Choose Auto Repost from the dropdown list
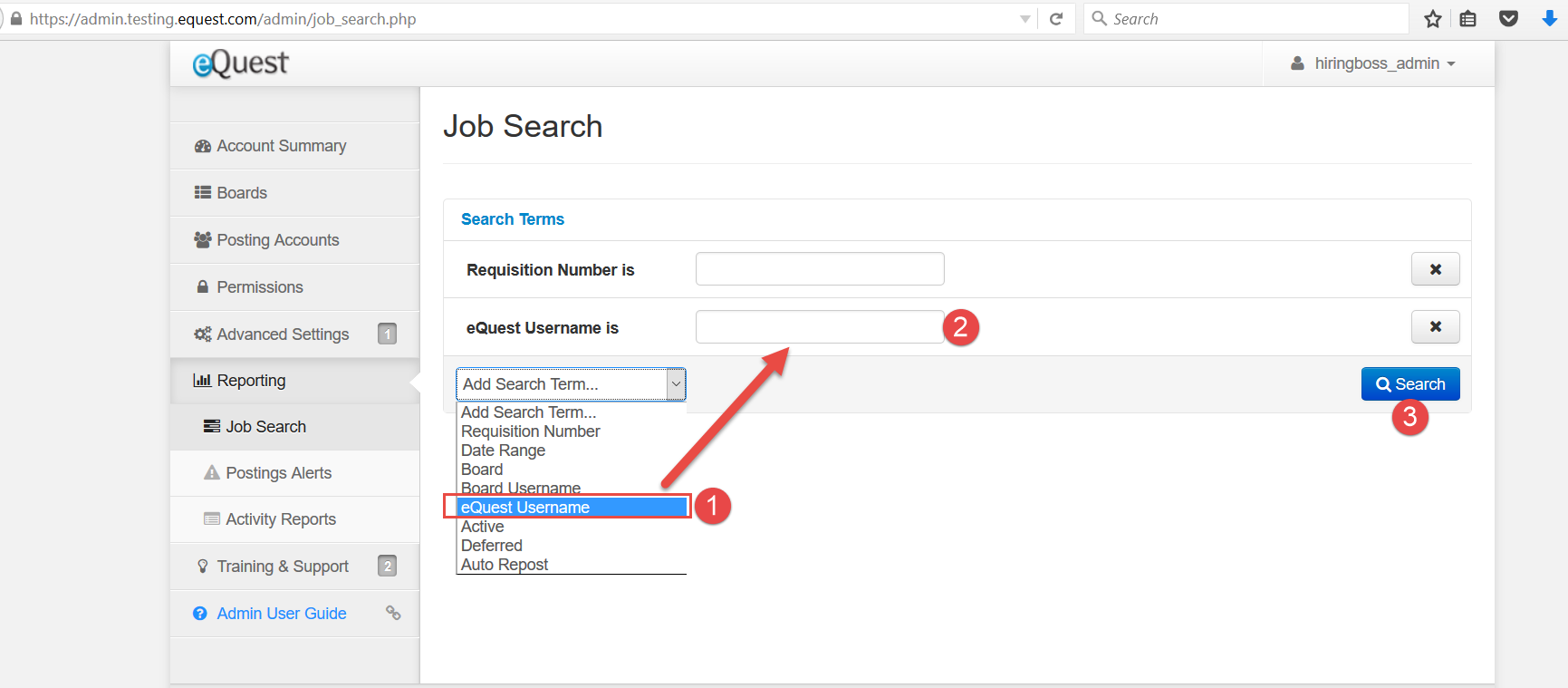Image resolution: width=1568 pixels, height=688 pixels. (572, 565)
